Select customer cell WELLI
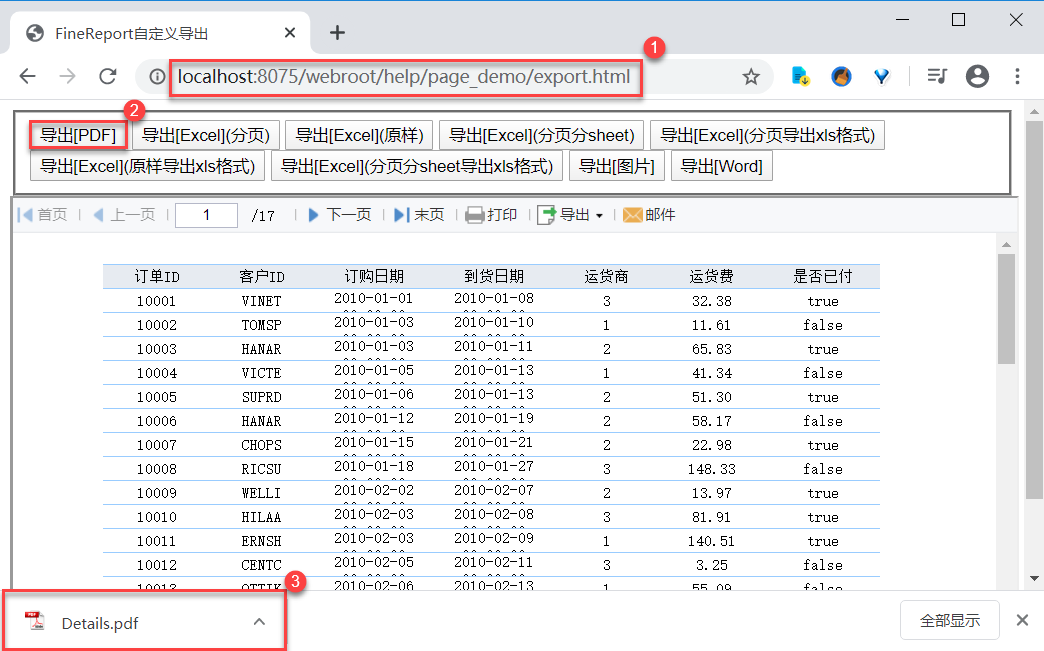The width and height of the screenshot is (1044, 651). (262, 493)
